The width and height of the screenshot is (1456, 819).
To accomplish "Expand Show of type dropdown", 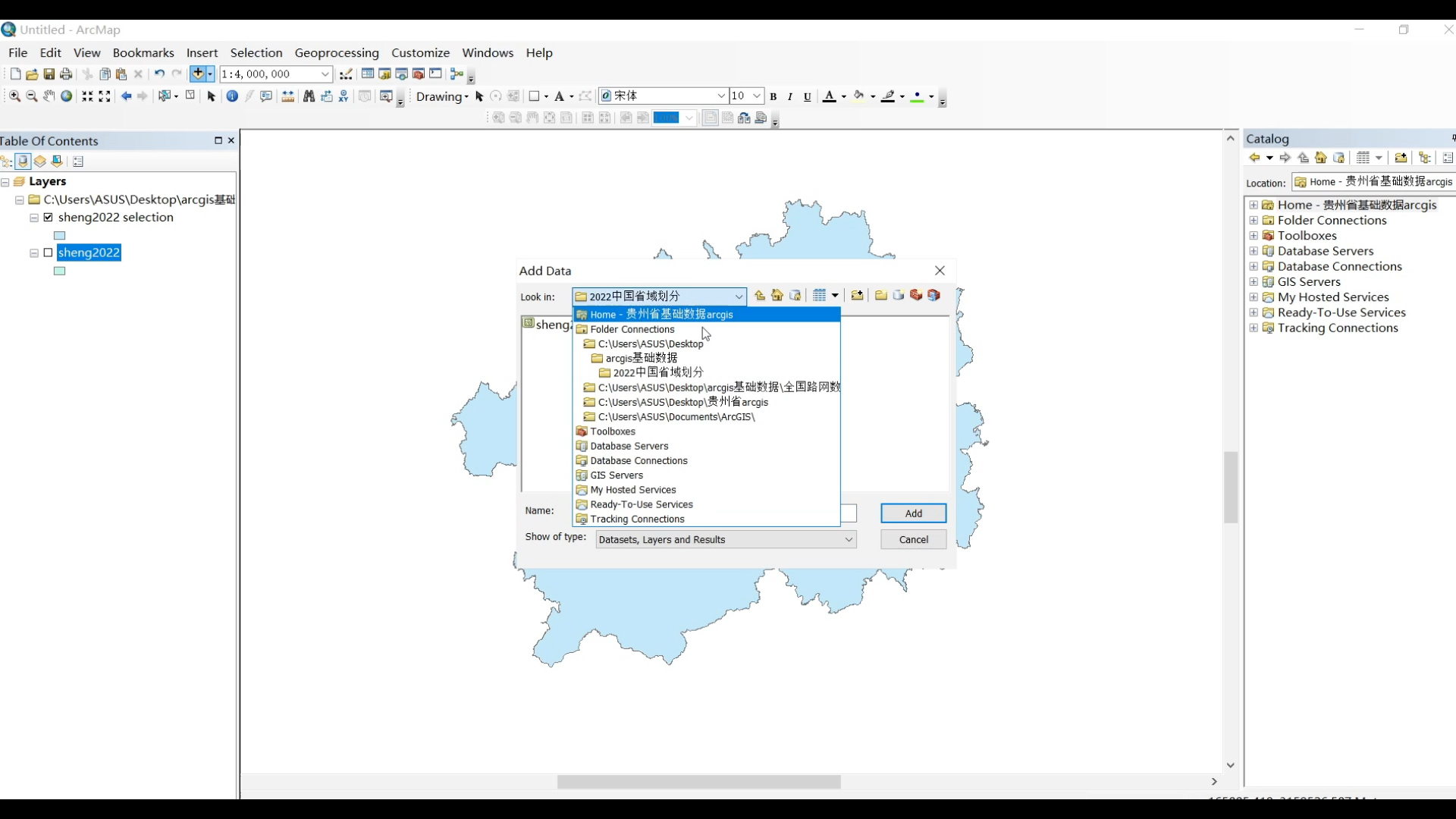I will (x=849, y=539).
